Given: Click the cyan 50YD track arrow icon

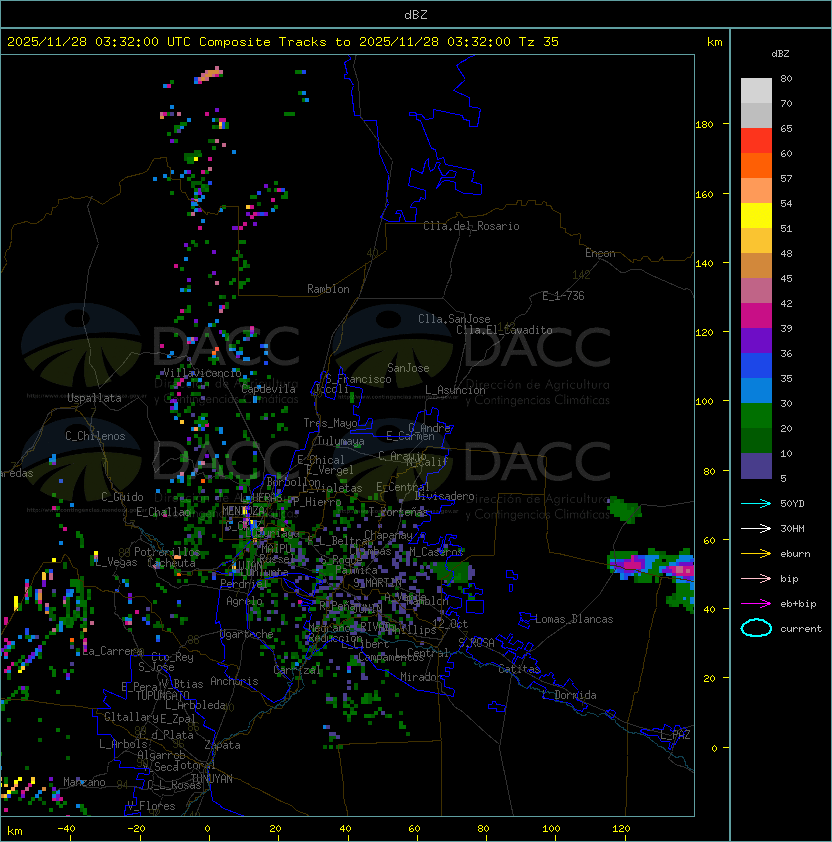Looking at the screenshot, I should coord(756,503).
